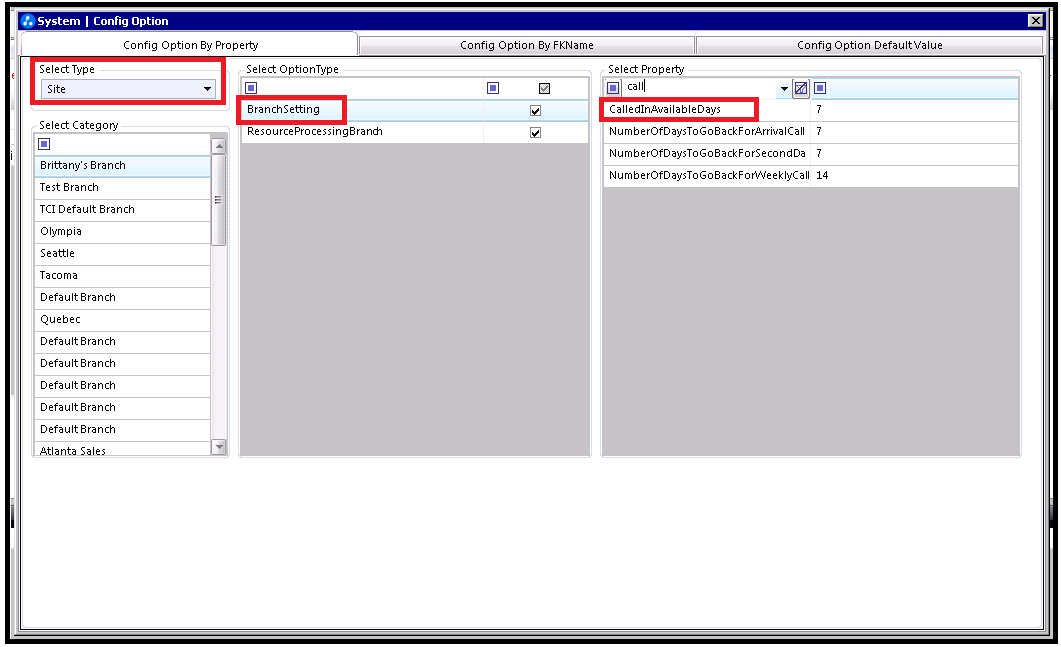Select Test Branch in the category list
Screen dimensions: 1061x647
click(x=122, y=187)
